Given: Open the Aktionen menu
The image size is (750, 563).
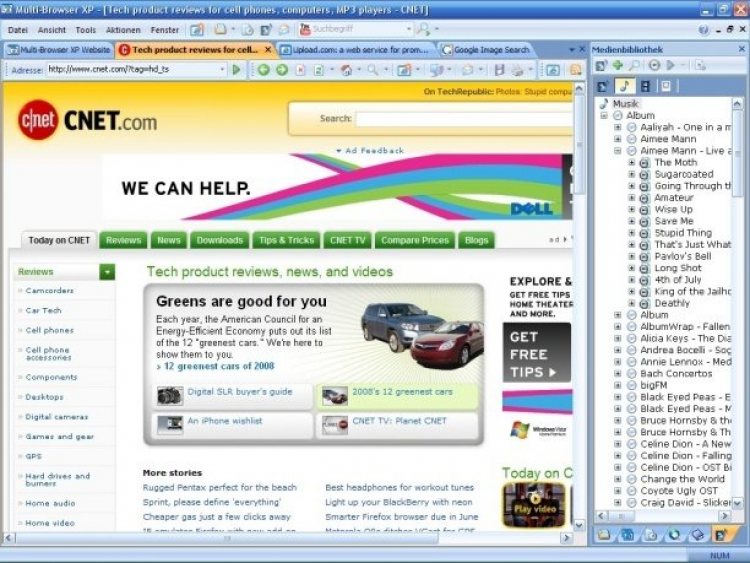Looking at the screenshot, I should (123, 30).
